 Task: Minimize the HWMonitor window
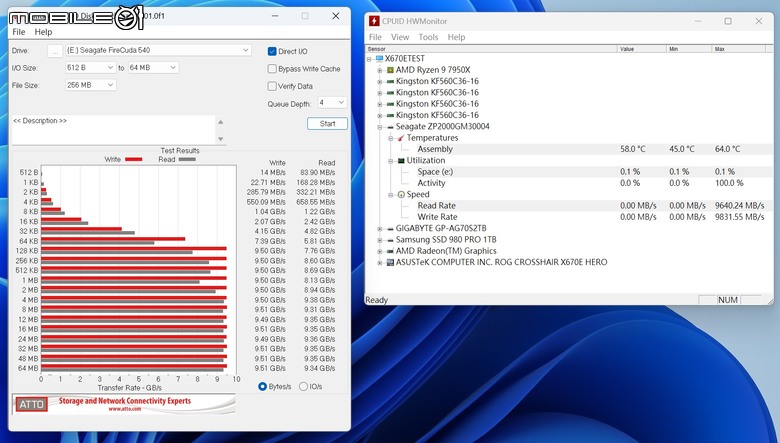[x=697, y=21]
